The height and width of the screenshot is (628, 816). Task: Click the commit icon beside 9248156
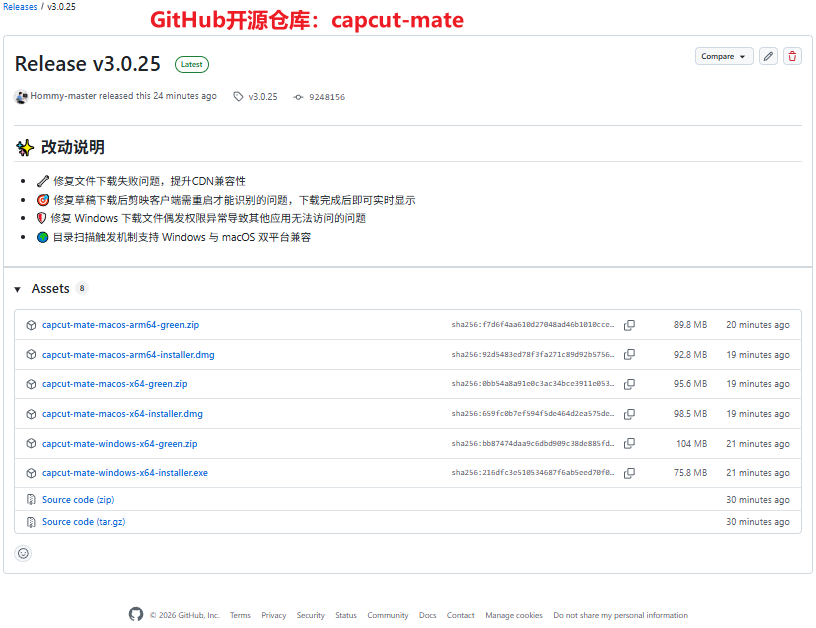point(298,97)
